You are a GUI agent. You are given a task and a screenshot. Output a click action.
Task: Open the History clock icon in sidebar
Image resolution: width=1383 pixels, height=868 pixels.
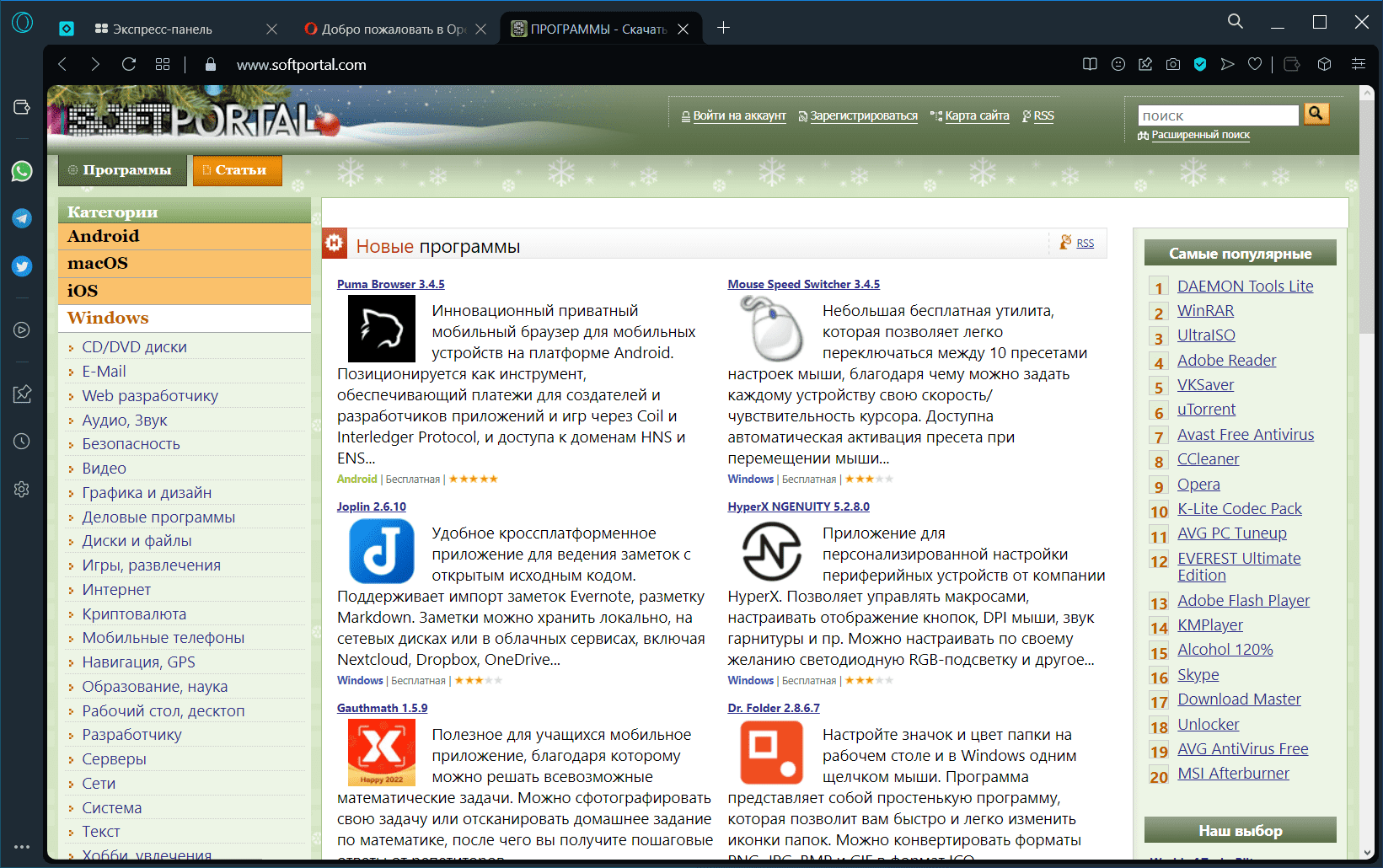coord(22,441)
